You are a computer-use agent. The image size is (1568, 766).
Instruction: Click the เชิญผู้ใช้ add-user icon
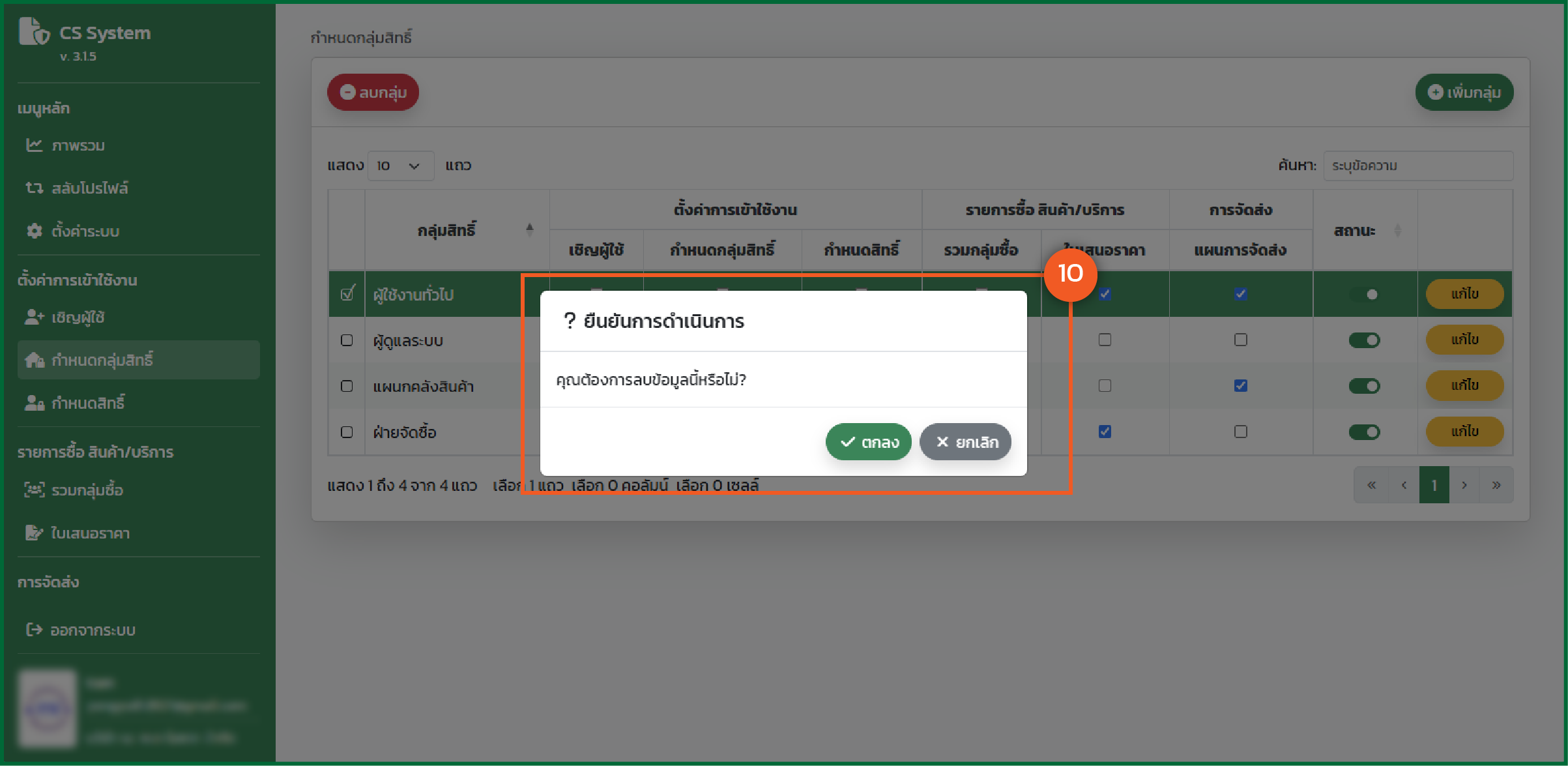[34, 317]
